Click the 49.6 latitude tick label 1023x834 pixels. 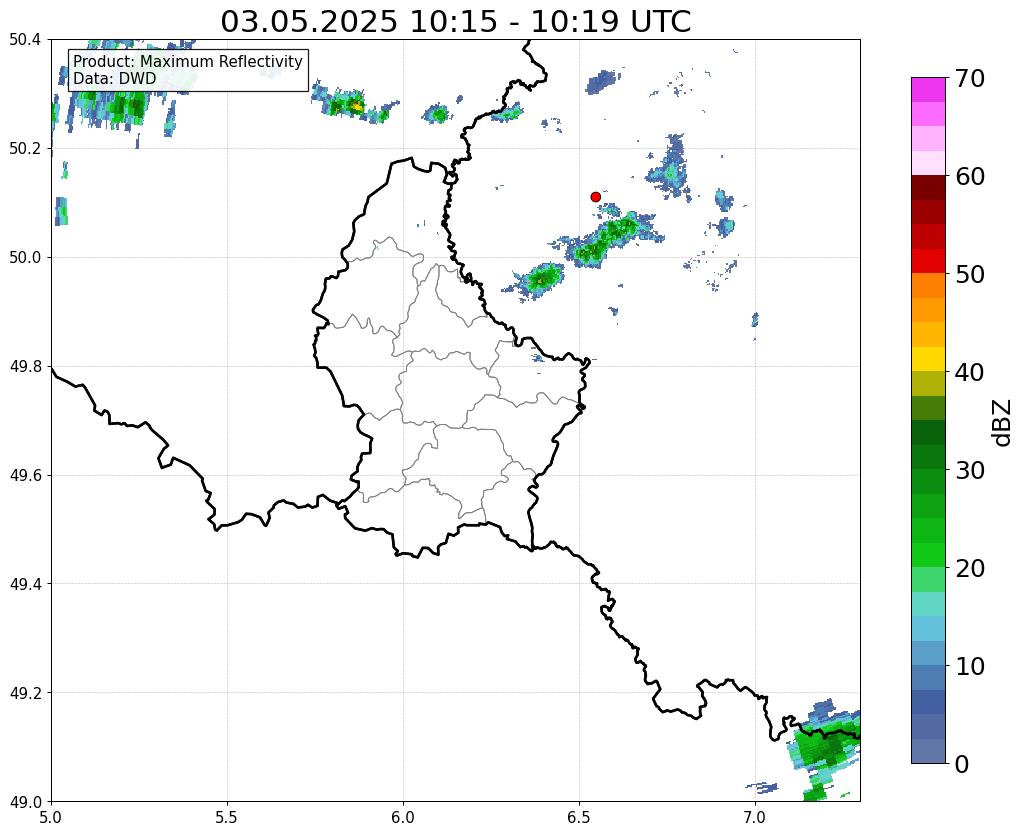point(25,475)
